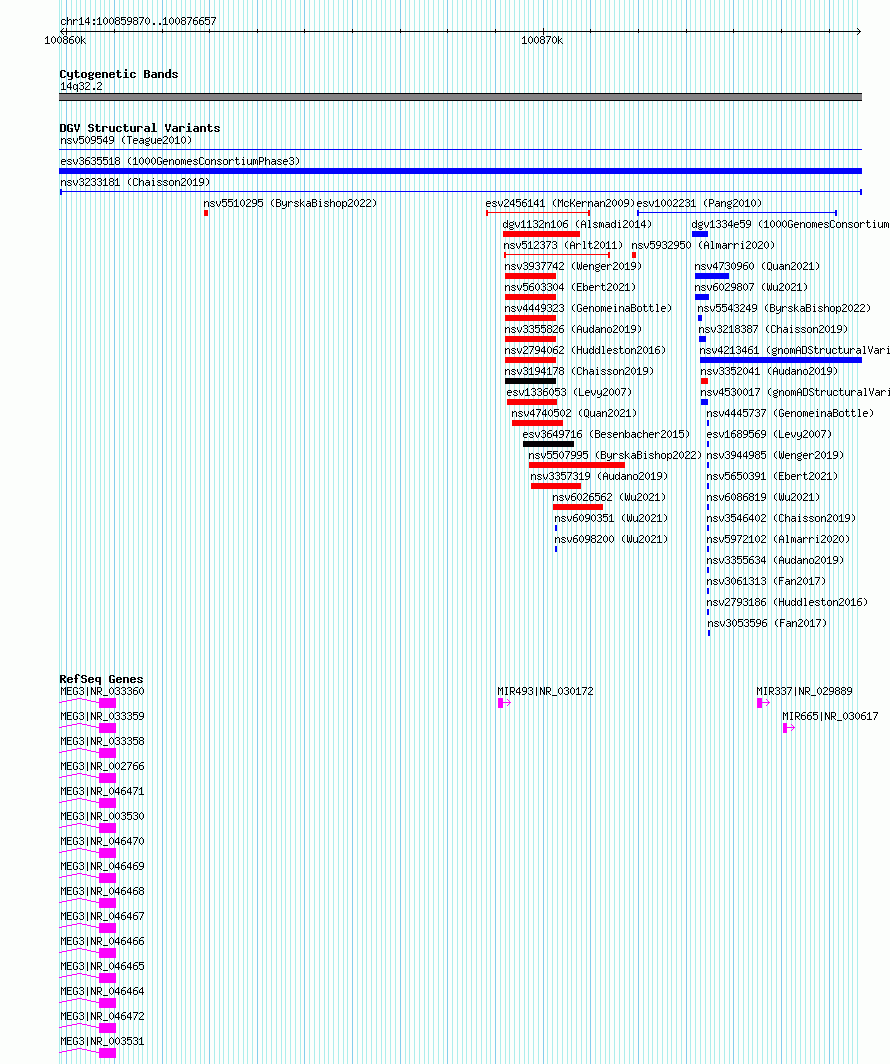The image size is (890, 1064).
Task: Click black nsv3194178 (Chaisson2019) bar
Action: [530, 381]
